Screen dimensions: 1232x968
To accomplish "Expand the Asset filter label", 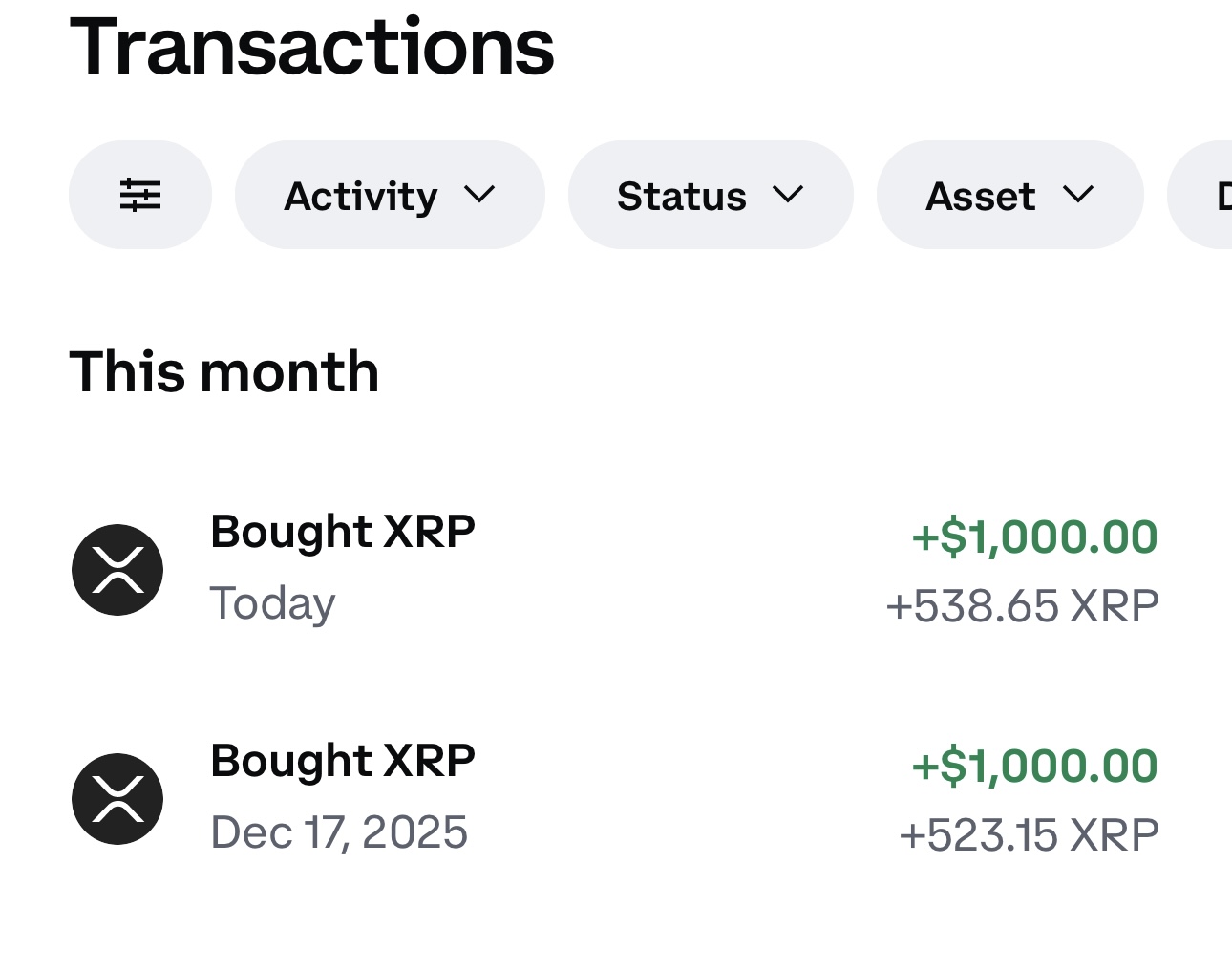I will pyautogui.click(x=980, y=197).
